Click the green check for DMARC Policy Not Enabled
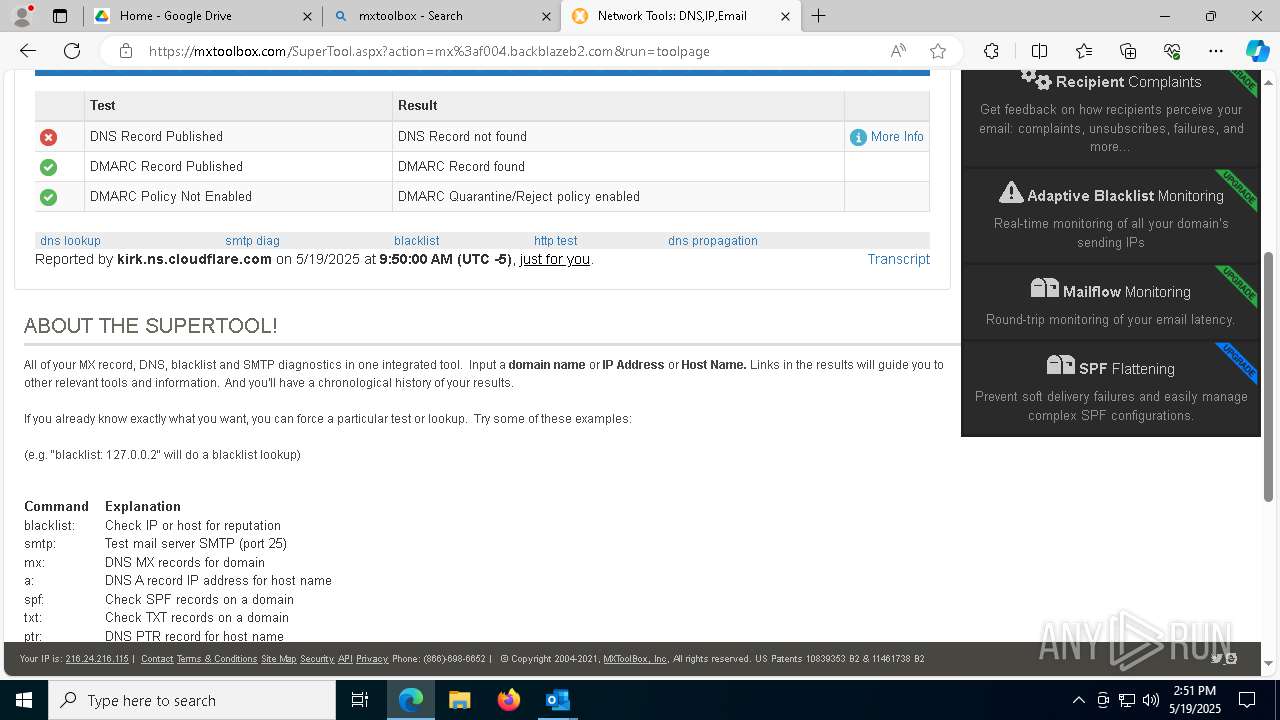Screen dimensions: 1280x720 [x=48, y=197]
